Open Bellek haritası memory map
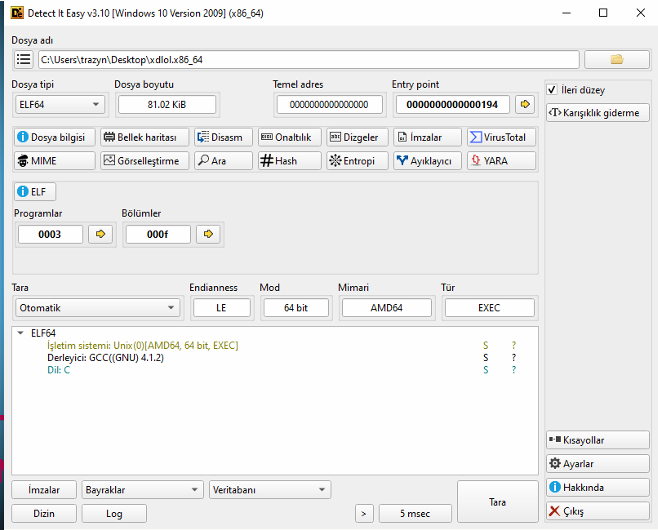The image size is (658, 530). click(x=144, y=137)
